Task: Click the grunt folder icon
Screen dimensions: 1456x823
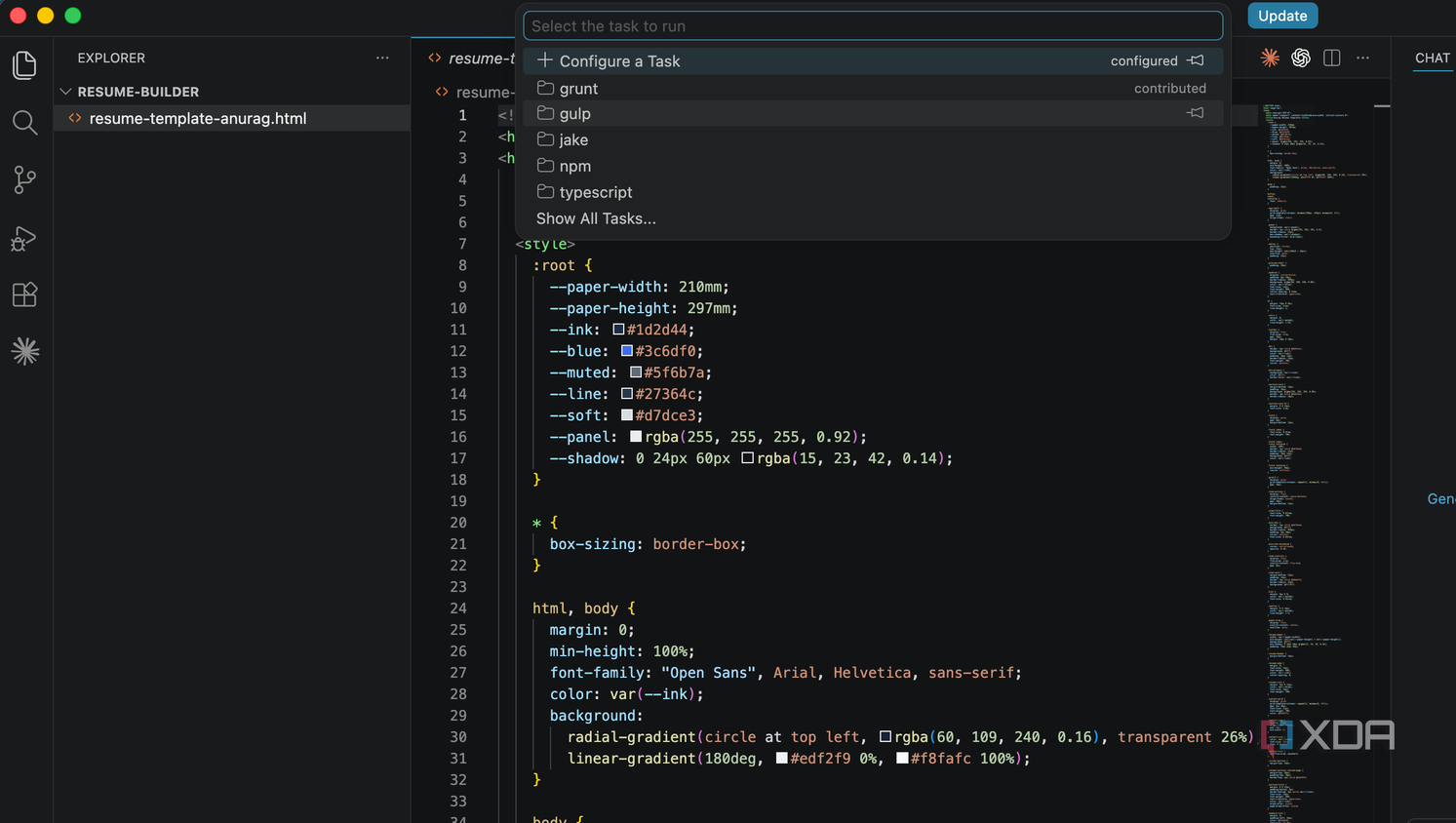Action: pos(545,88)
